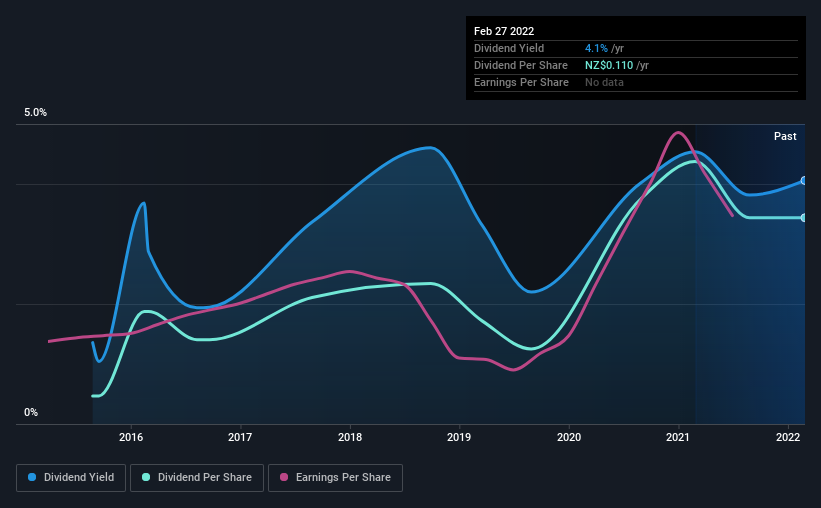
Task: Toggle the Earnings Per Share legend button
Action: pyautogui.click(x=335, y=478)
